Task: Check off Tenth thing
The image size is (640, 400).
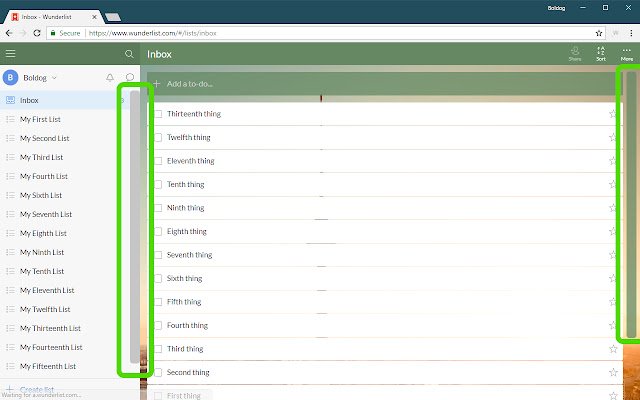Action: [x=158, y=184]
